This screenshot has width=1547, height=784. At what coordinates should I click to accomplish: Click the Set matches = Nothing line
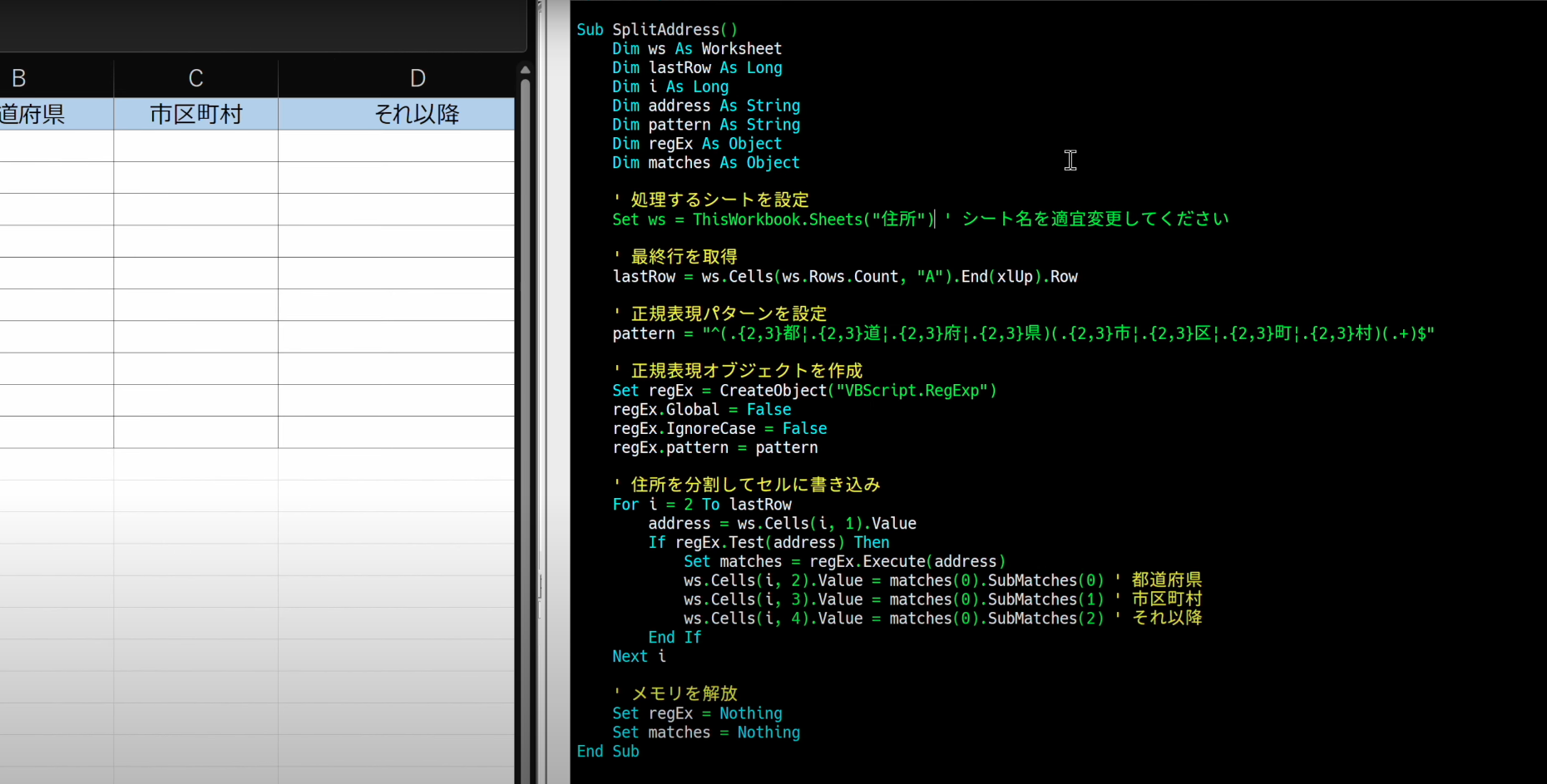pos(706,732)
